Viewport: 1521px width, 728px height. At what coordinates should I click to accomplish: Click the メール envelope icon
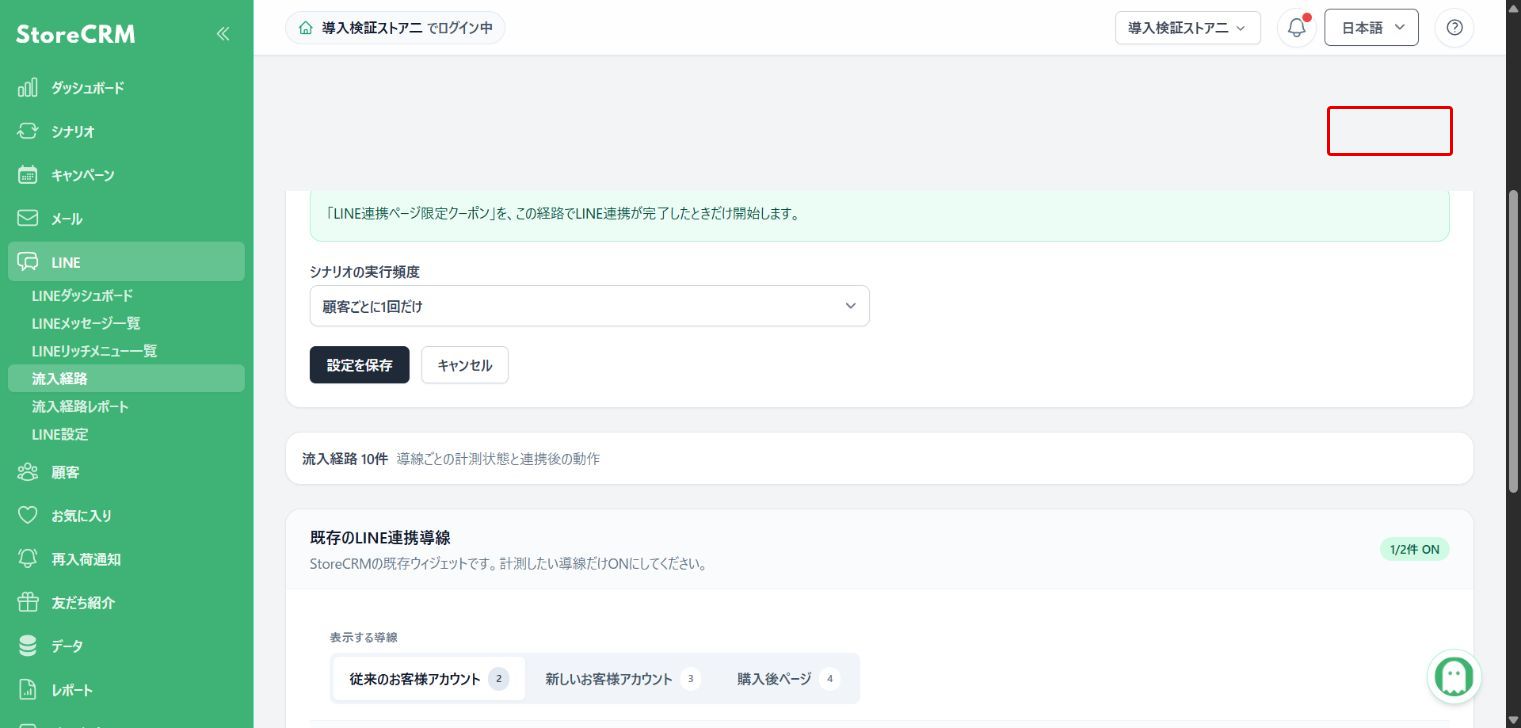tap(28, 218)
